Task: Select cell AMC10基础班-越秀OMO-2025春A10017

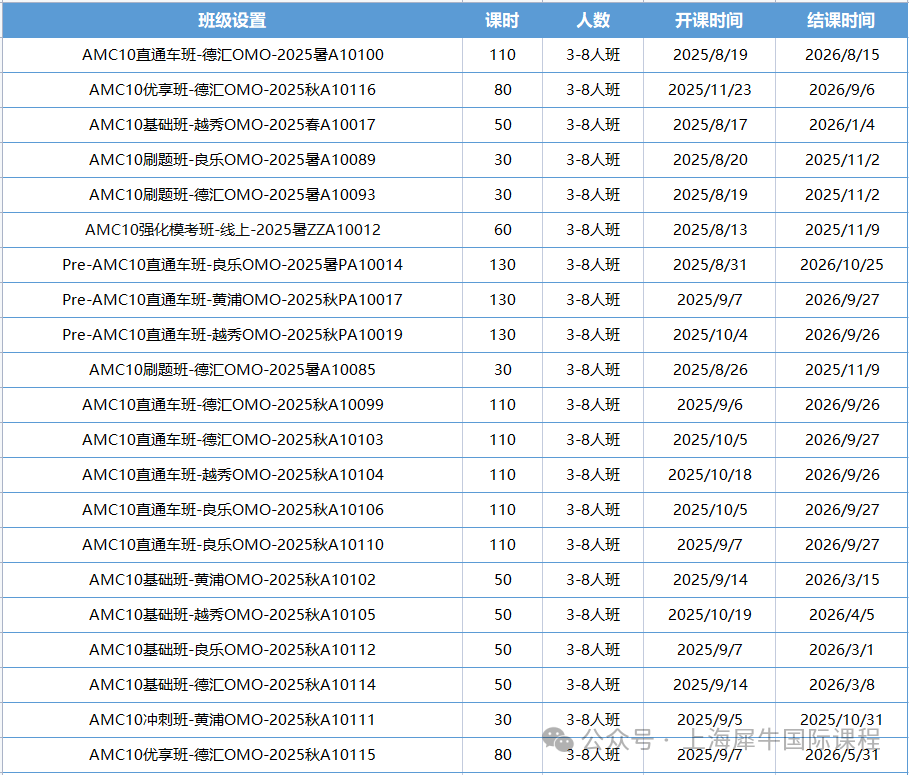Action: coord(232,125)
